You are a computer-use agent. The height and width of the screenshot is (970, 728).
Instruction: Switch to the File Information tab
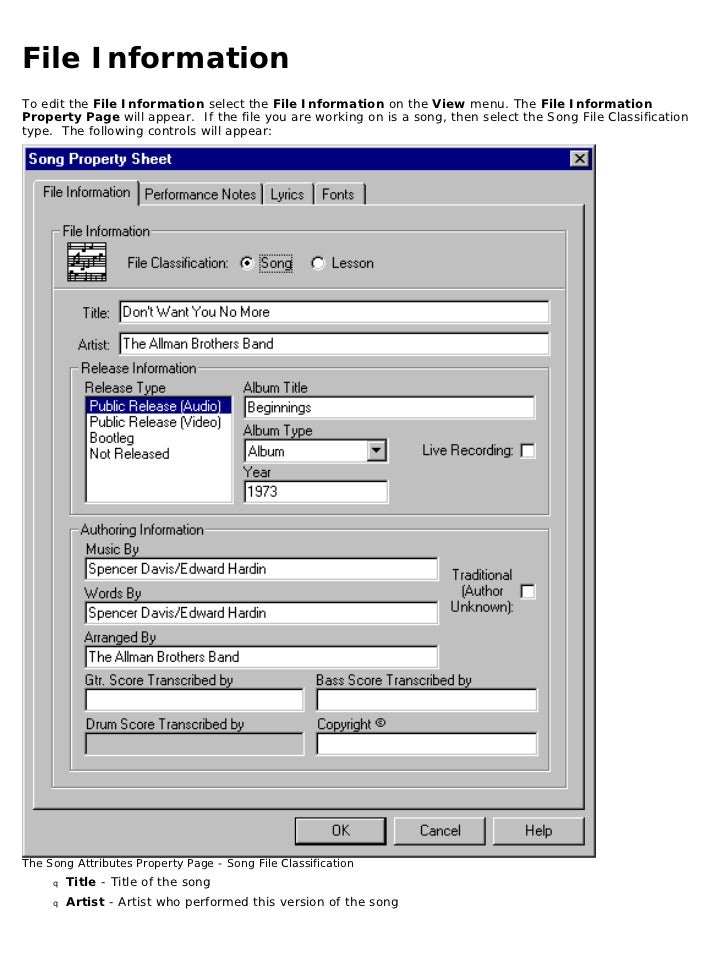click(x=86, y=192)
